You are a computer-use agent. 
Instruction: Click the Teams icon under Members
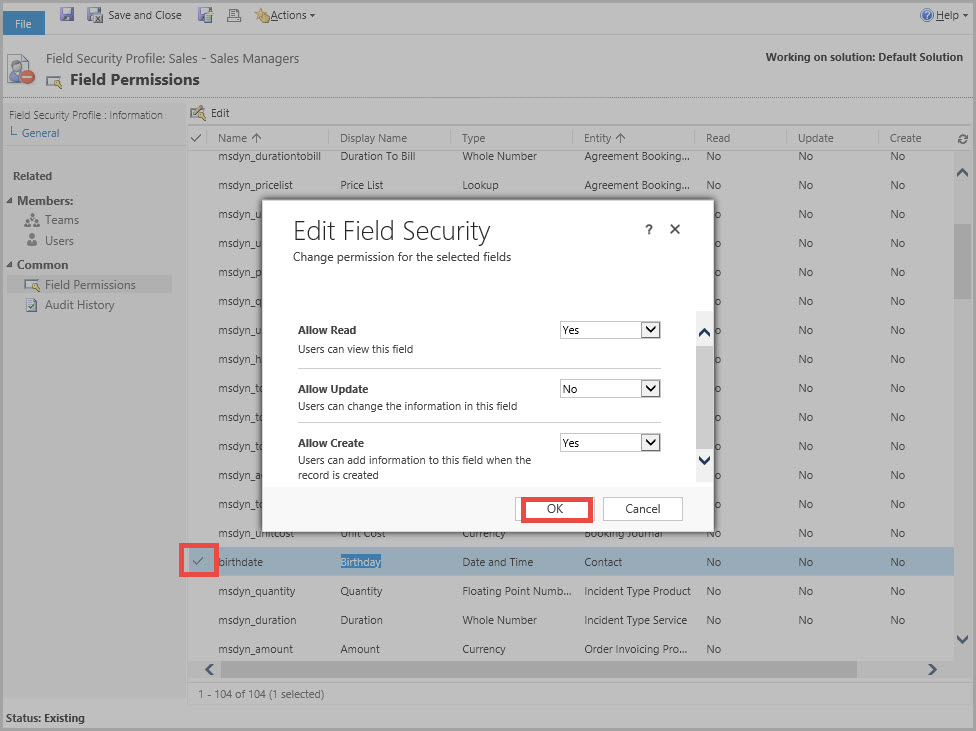[33, 220]
